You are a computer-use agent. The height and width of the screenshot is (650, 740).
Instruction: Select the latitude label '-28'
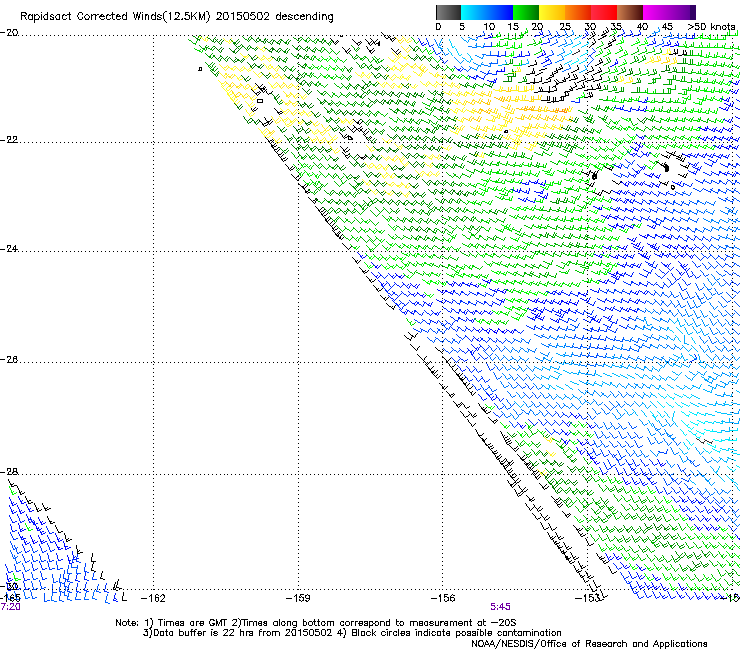point(9,472)
